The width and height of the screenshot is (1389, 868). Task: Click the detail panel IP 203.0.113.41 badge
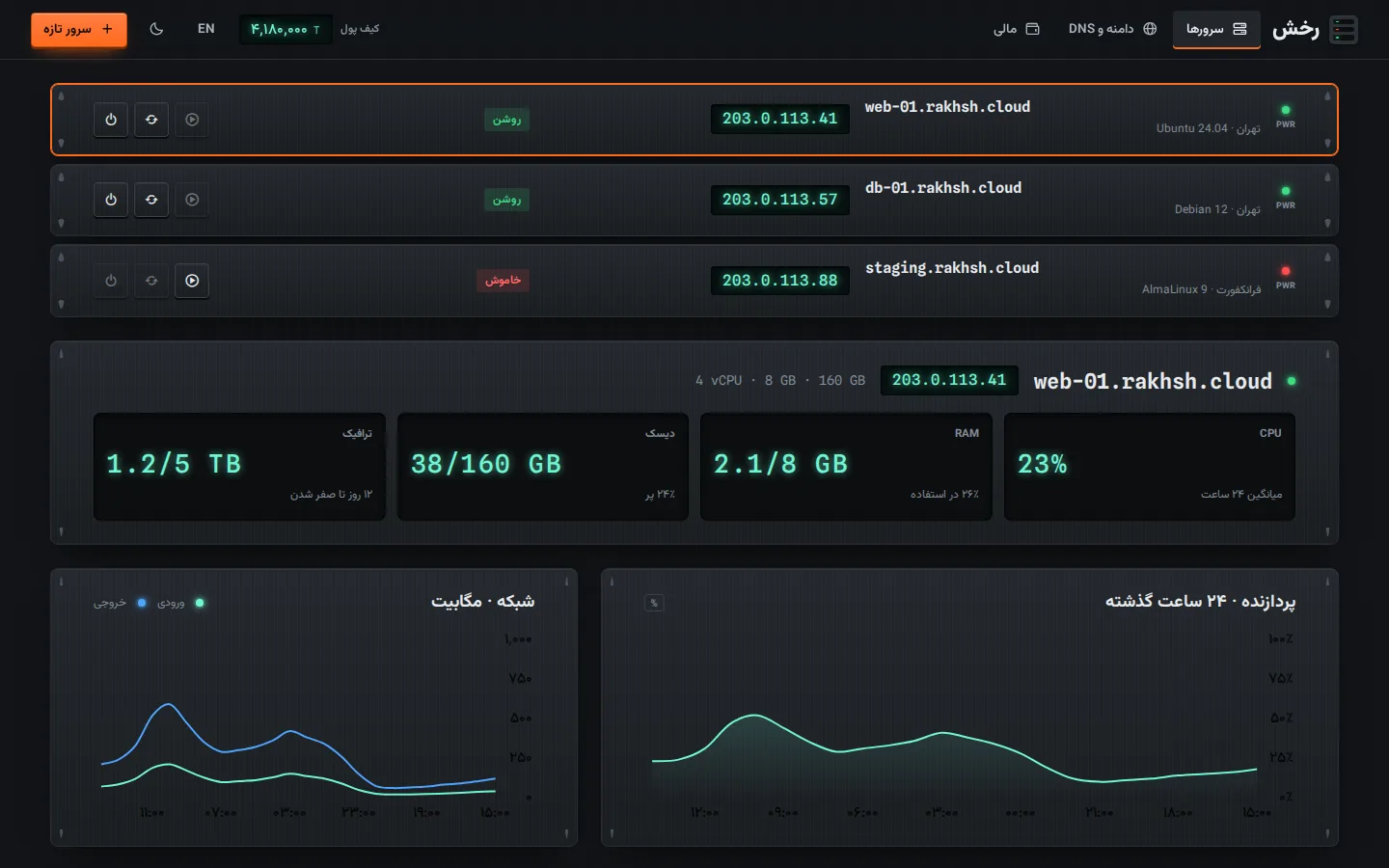949,380
